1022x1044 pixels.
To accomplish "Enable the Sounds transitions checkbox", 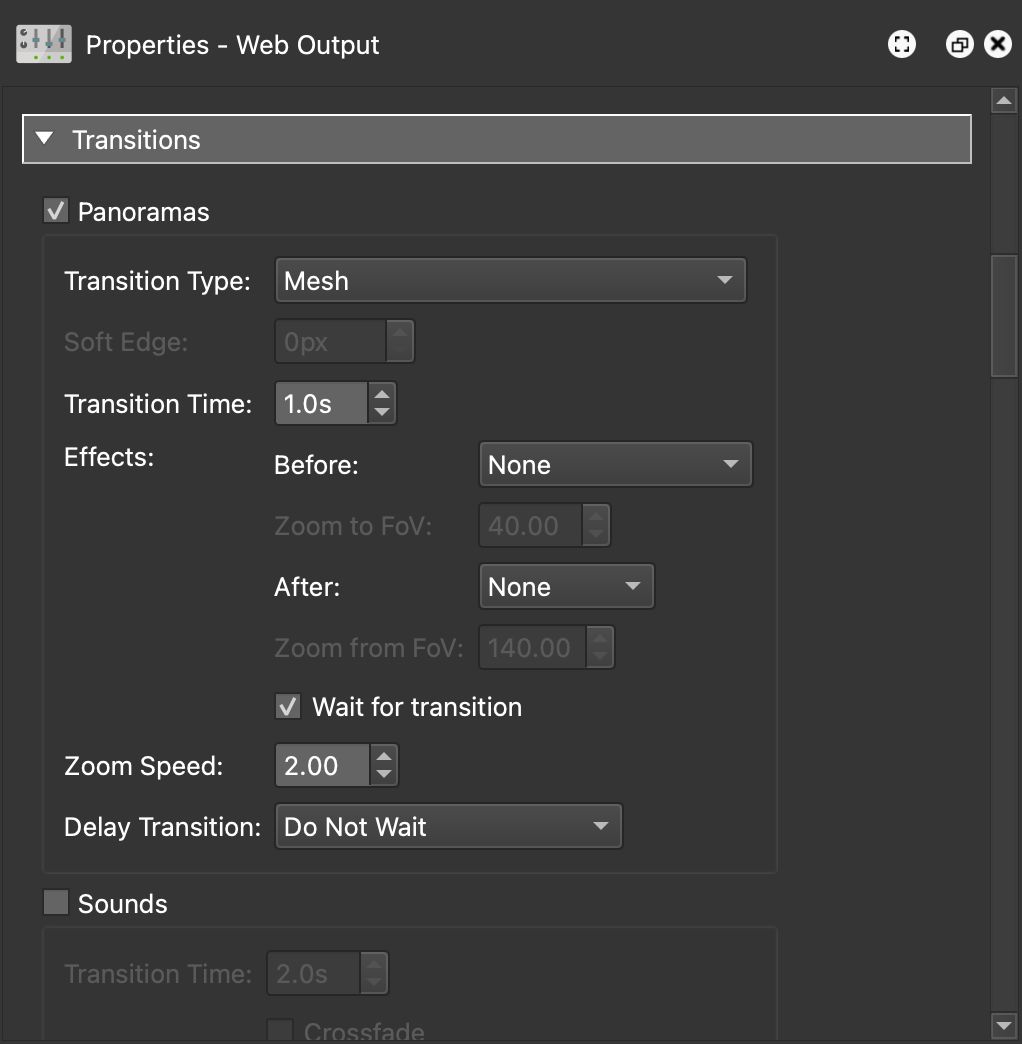I will 55,903.
